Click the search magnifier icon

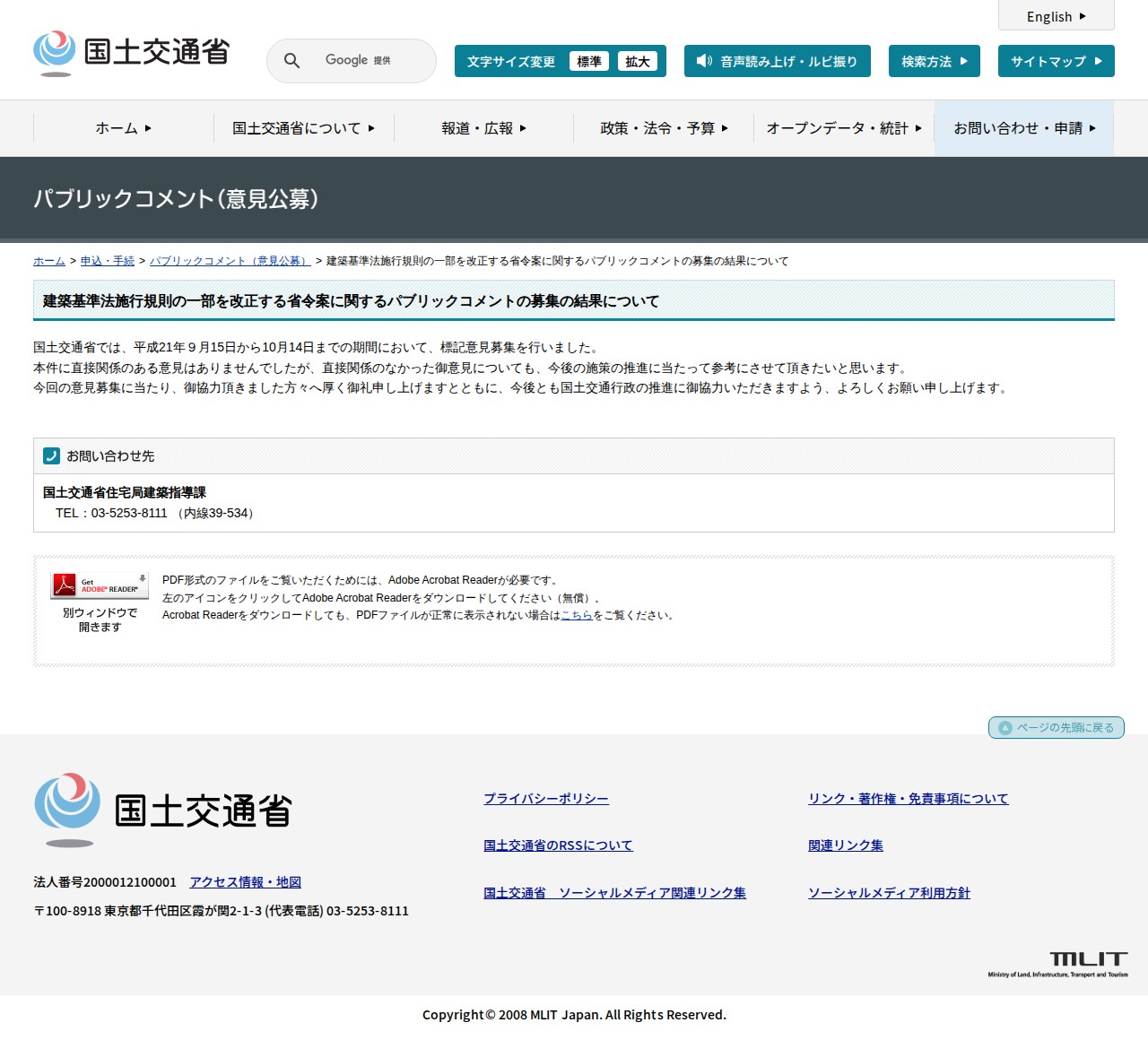291,61
